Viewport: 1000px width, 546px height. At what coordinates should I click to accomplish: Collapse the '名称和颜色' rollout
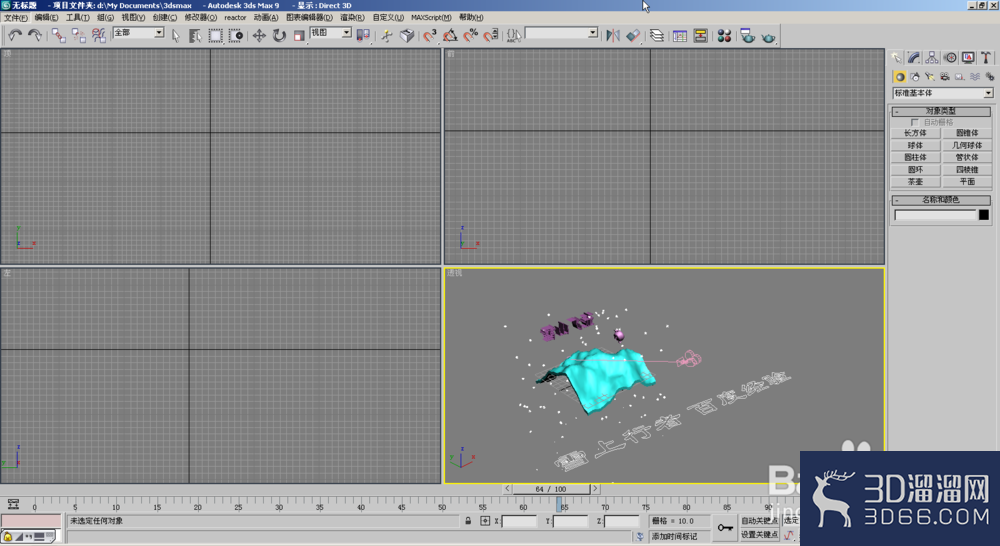[x=941, y=200]
